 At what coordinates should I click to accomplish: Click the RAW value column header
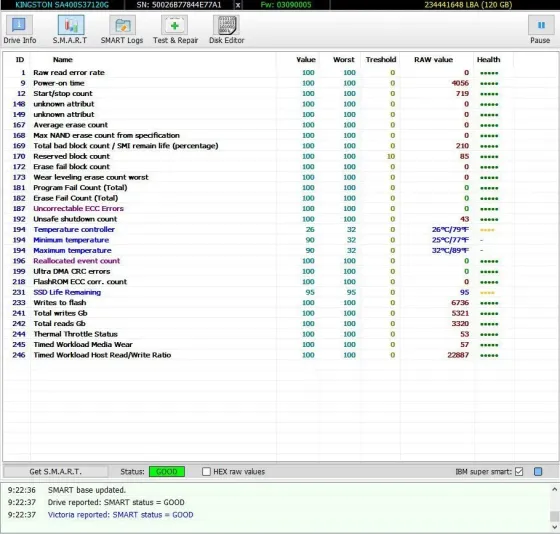click(433, 60)
